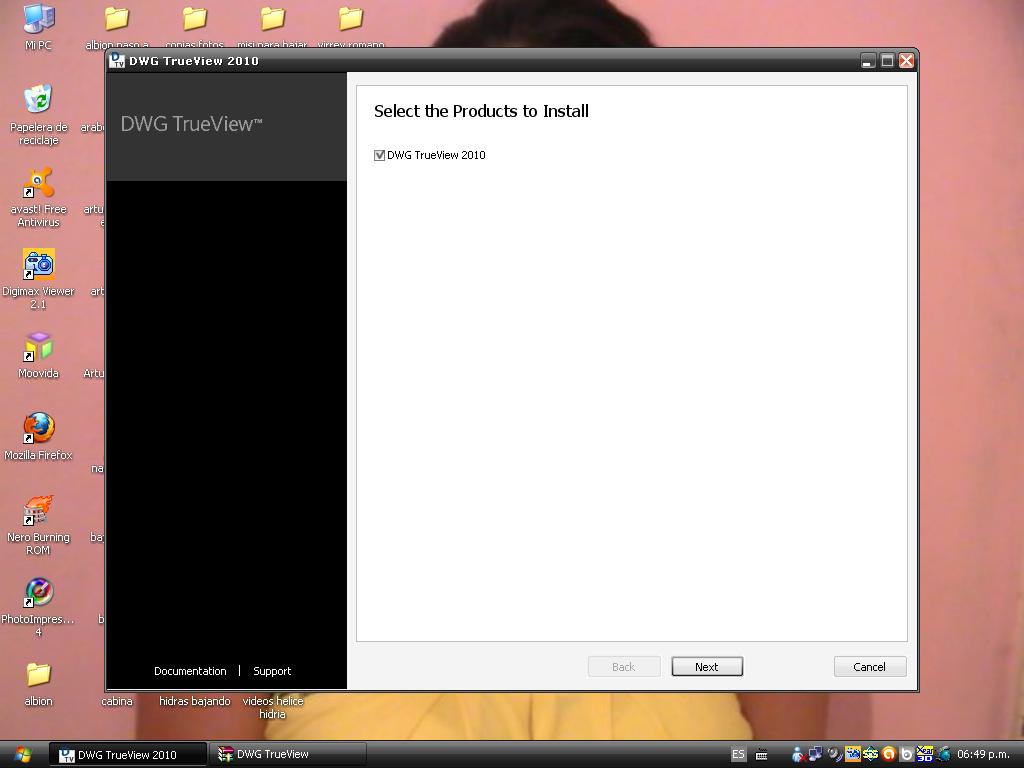Cancel the DWG TrueView installation
The height and width of the screenshot is (768, 1024).
click(x=869, y=667)
